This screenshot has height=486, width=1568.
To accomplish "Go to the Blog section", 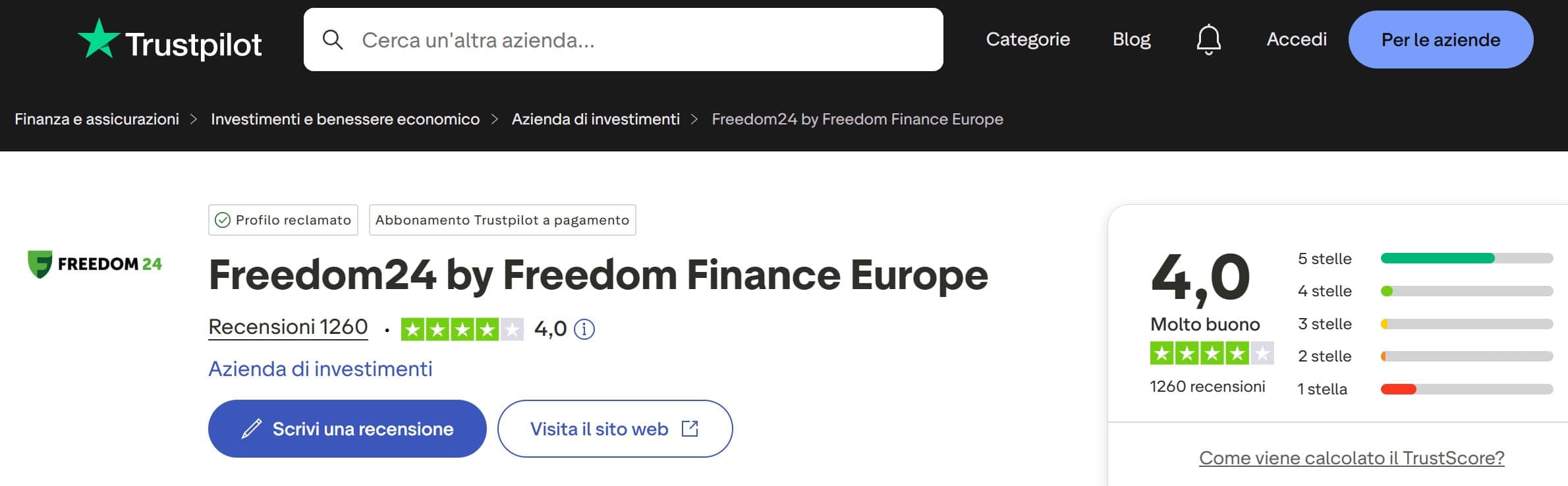I will tap(1131, 40).
